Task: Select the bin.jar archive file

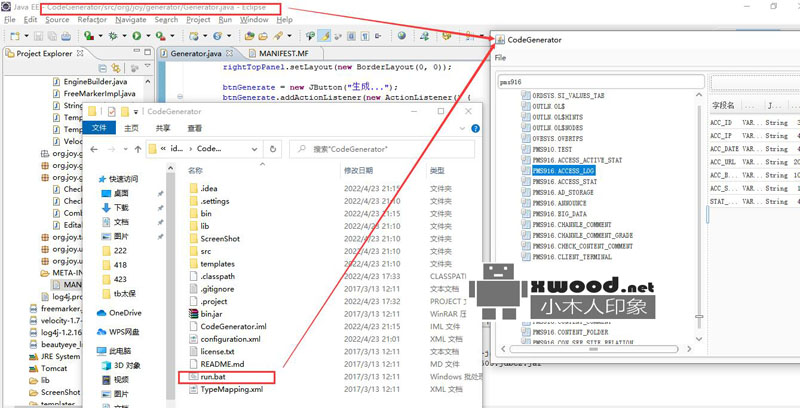Action: tap(211, 313)
